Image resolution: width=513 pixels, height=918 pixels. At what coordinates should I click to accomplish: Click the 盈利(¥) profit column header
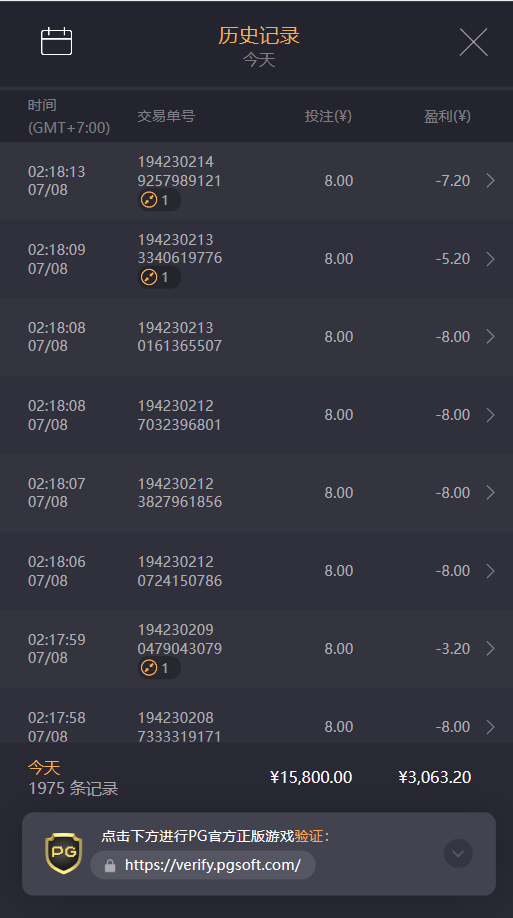(x=447, y=116)
